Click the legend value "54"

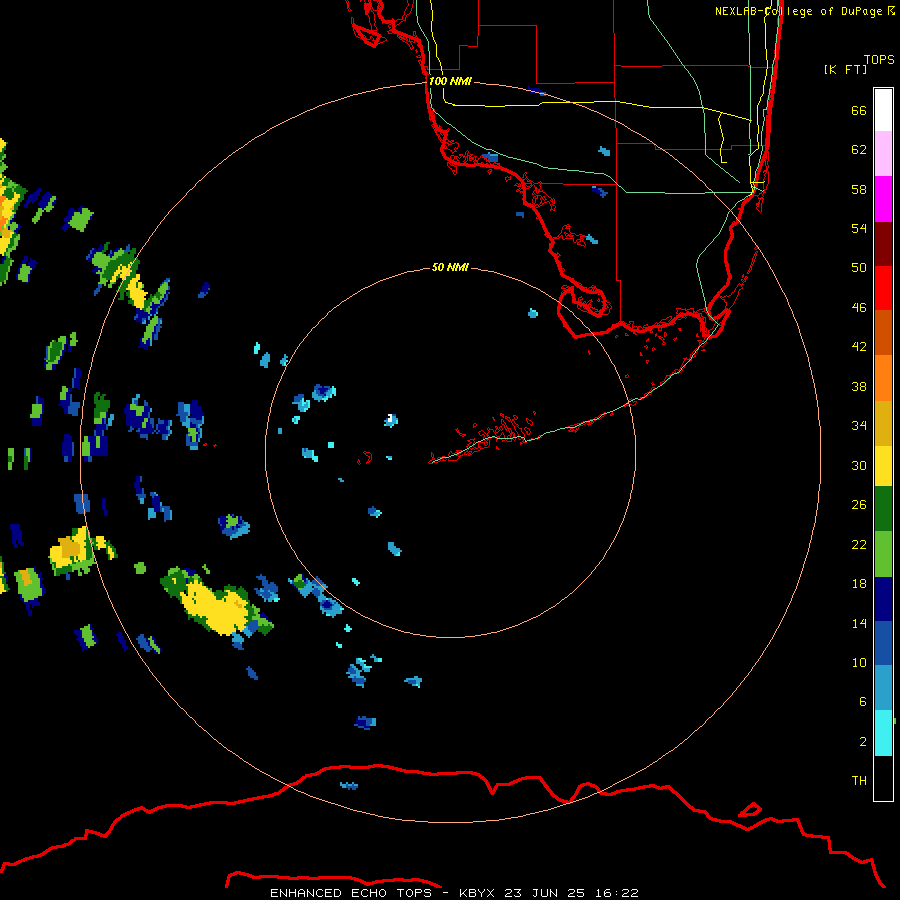tap(859, 228)
